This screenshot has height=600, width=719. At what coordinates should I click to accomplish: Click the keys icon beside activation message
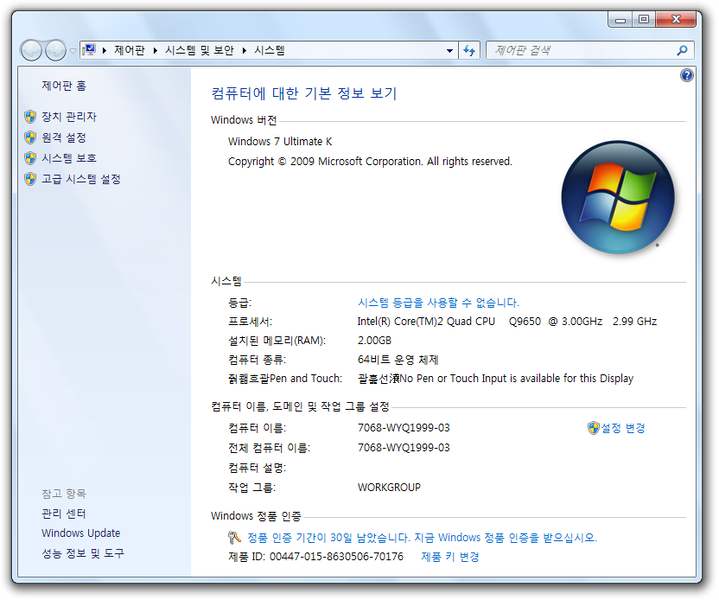click(x=234, y=537)
